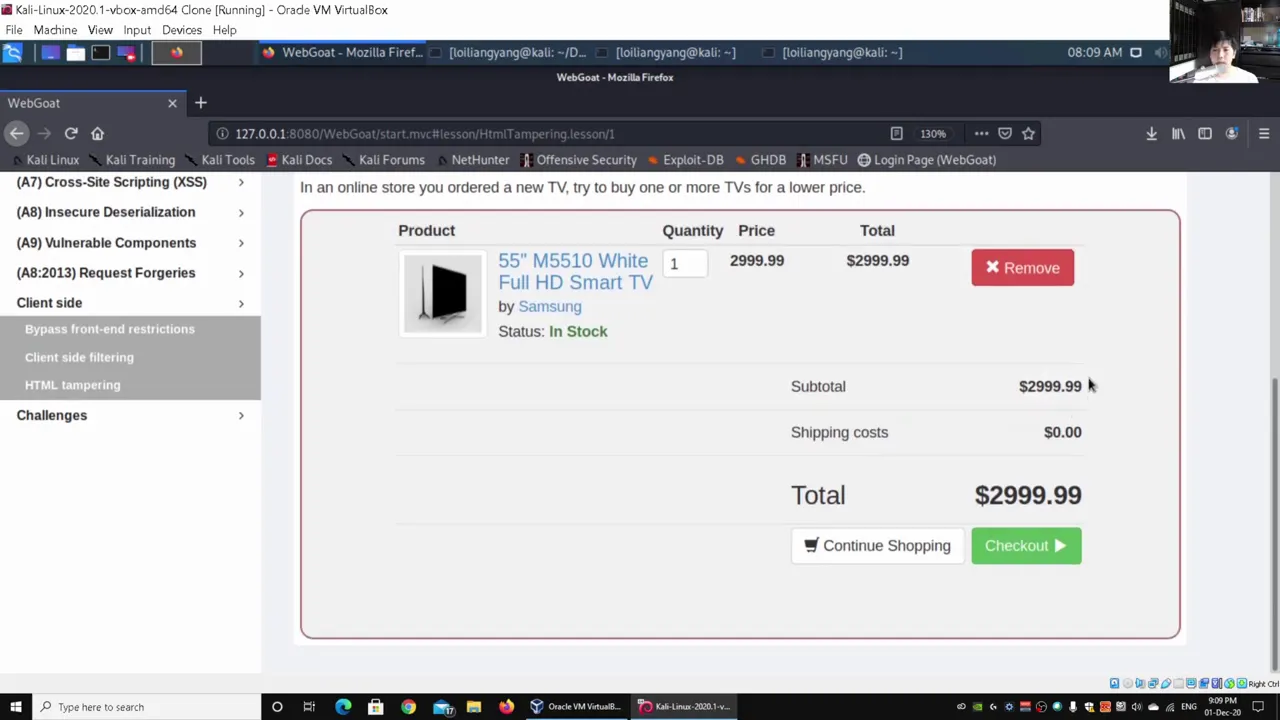The width and height of the screenshot is (1280, 720).
Task: Open Google Chrome from the taskbar
Action: click(408, 707)
